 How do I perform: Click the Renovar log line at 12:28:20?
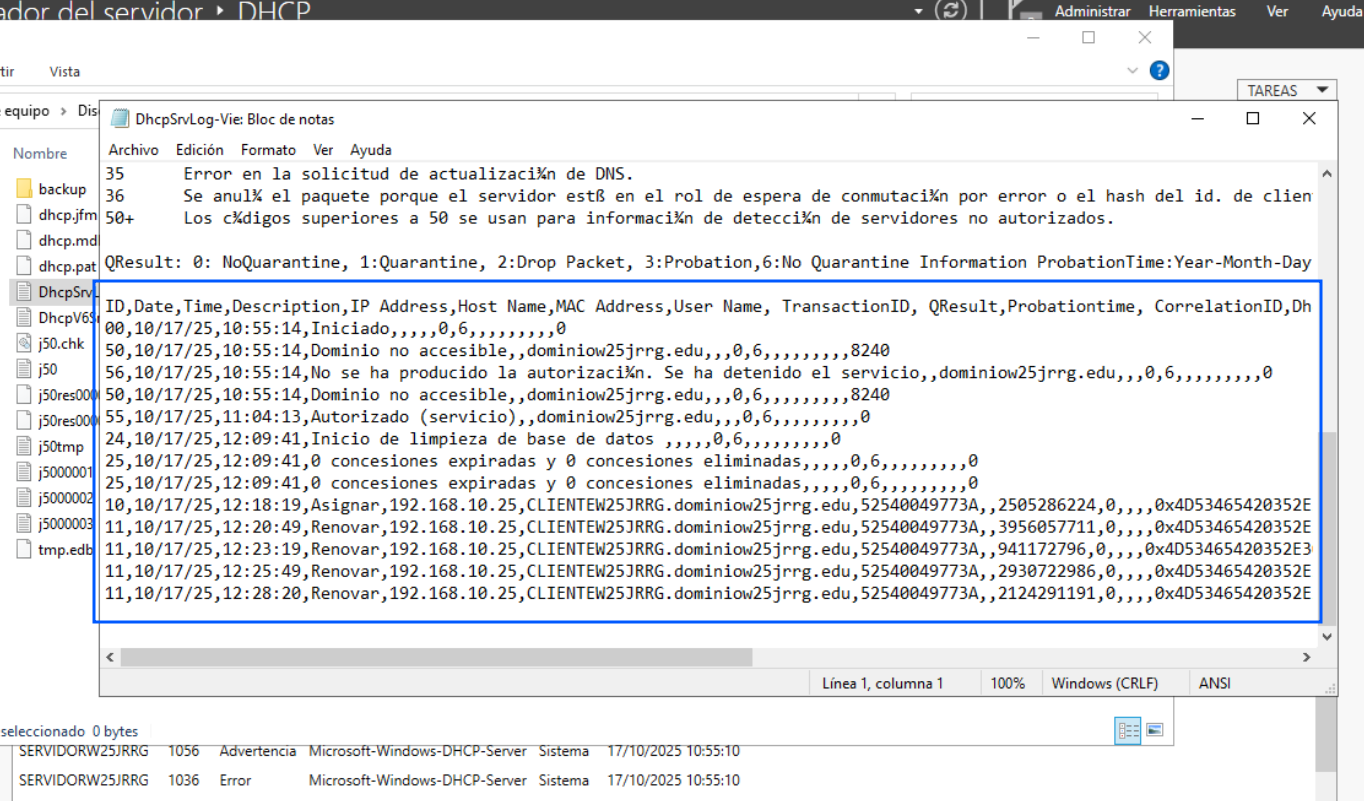(707, 592)
